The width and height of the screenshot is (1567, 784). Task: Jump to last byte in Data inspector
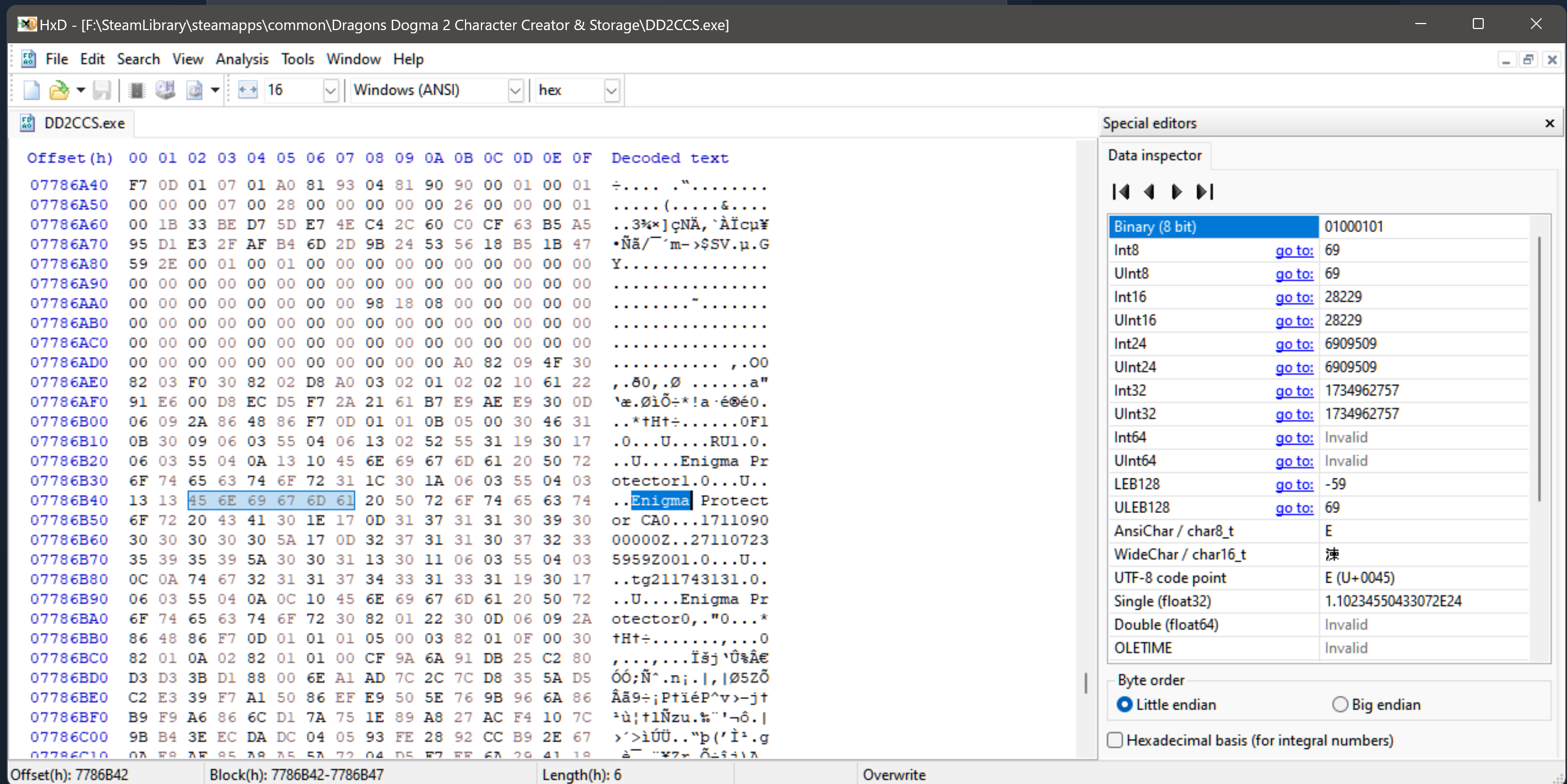[x=1204, y=192]
